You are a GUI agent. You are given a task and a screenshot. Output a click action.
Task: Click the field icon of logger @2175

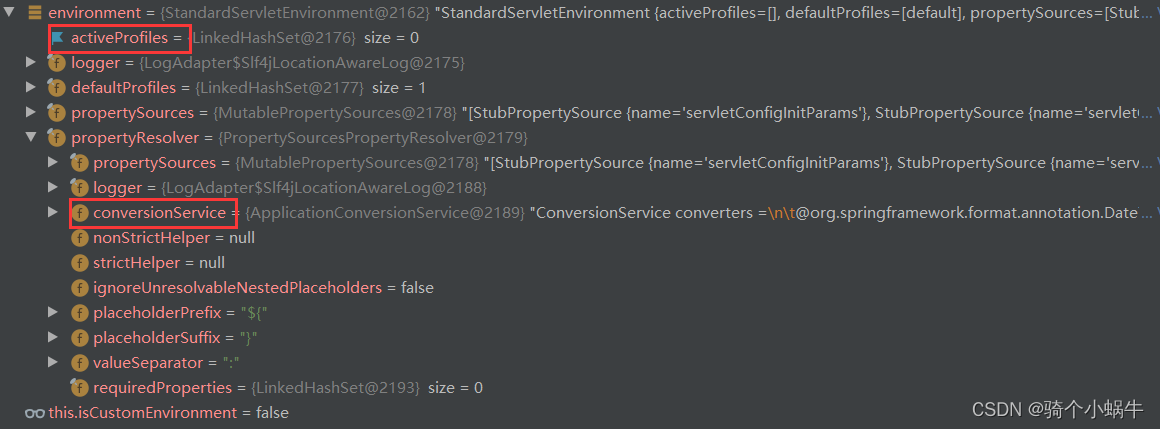[x=56, y=63]
